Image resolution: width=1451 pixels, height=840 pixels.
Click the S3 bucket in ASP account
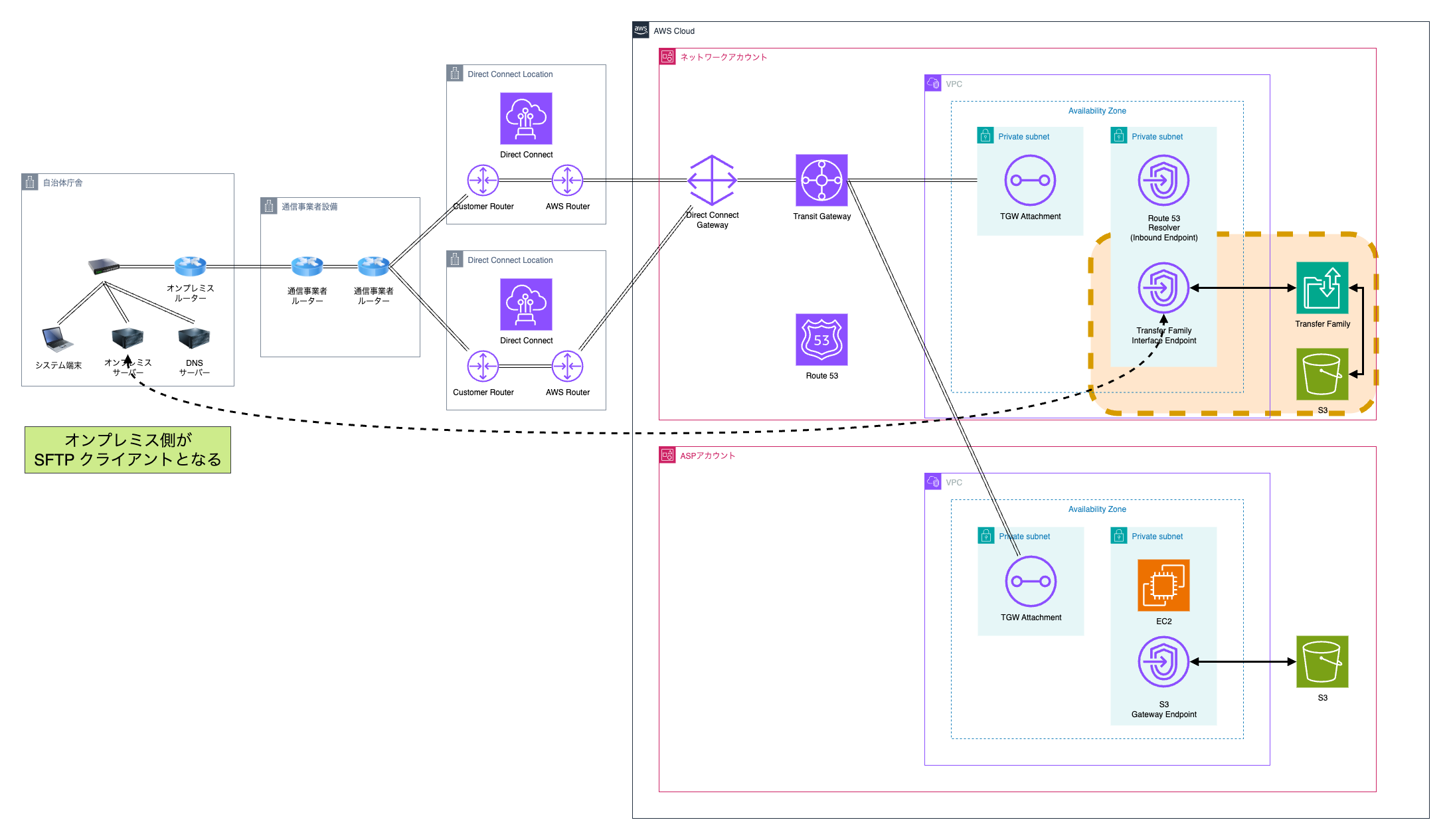[x=1322, y=661]
